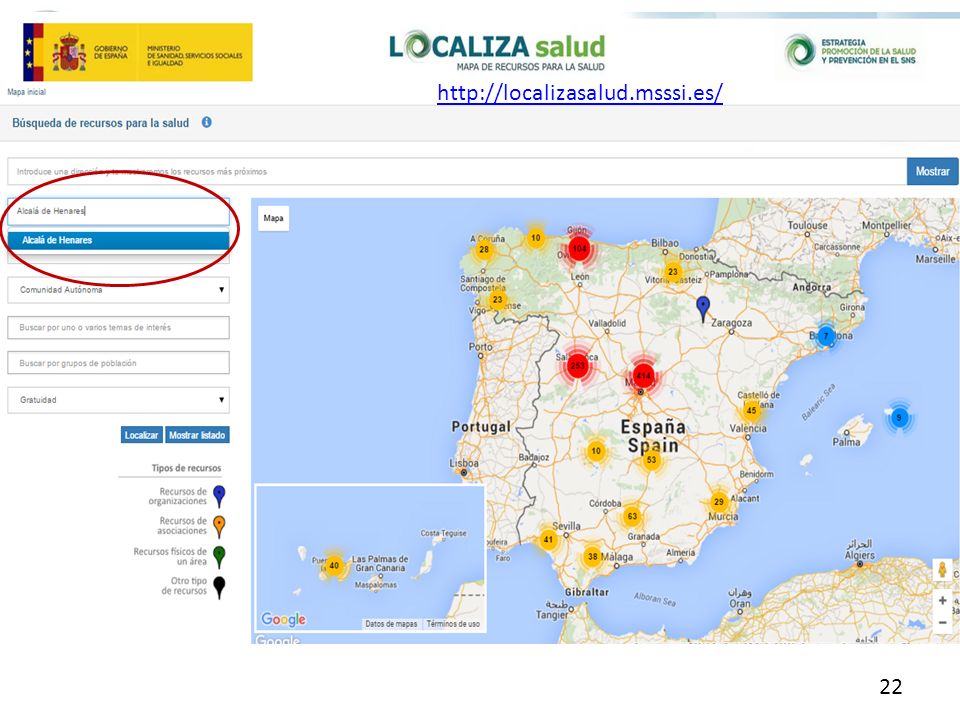Click the Gobierno de España ministry logo

(138, 52)
